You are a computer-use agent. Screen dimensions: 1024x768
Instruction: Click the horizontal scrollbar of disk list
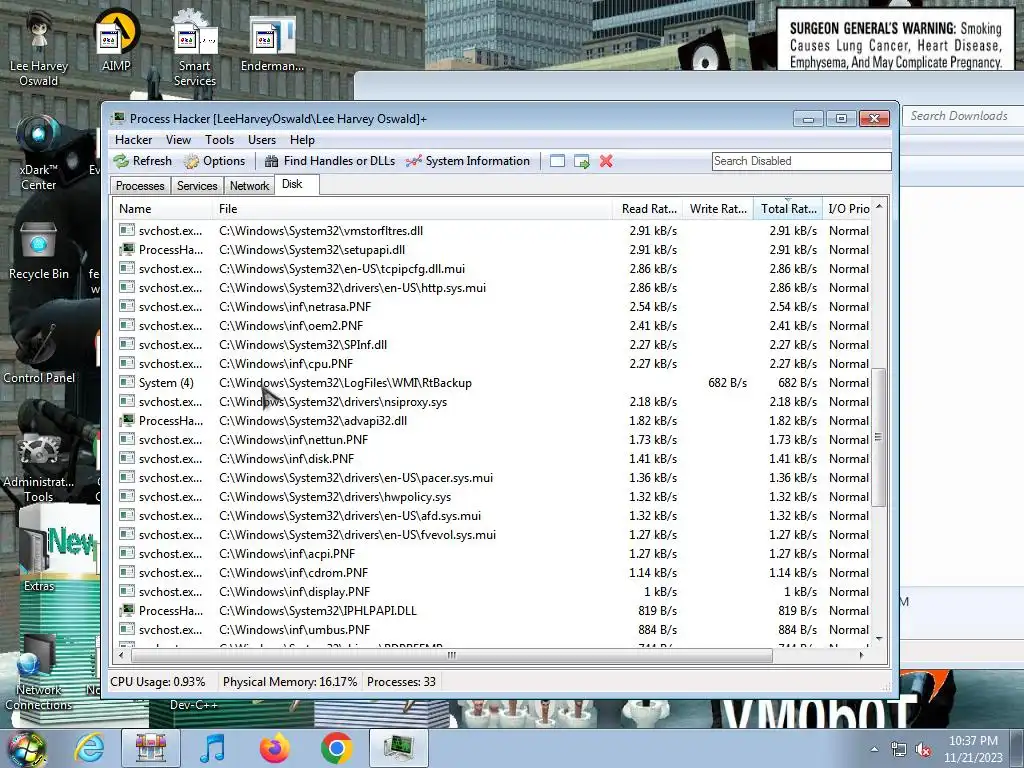tap(452, 655)
